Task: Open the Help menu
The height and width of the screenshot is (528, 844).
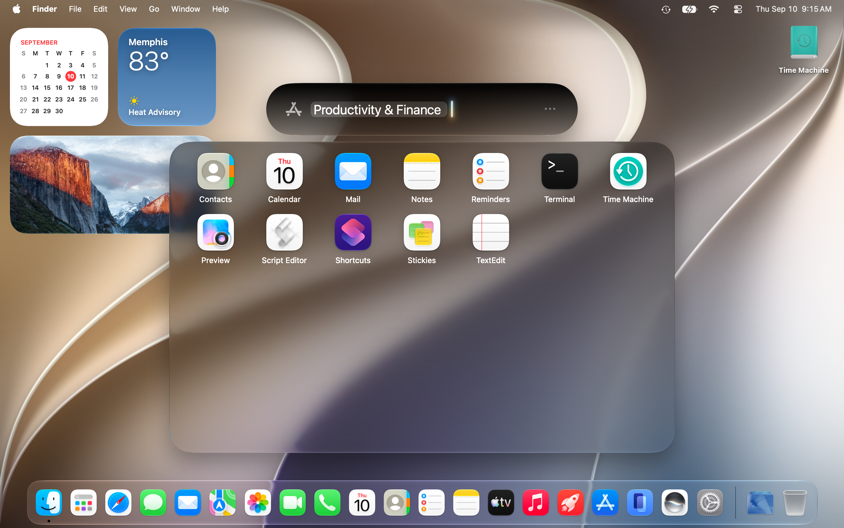Action: [220, 9]
